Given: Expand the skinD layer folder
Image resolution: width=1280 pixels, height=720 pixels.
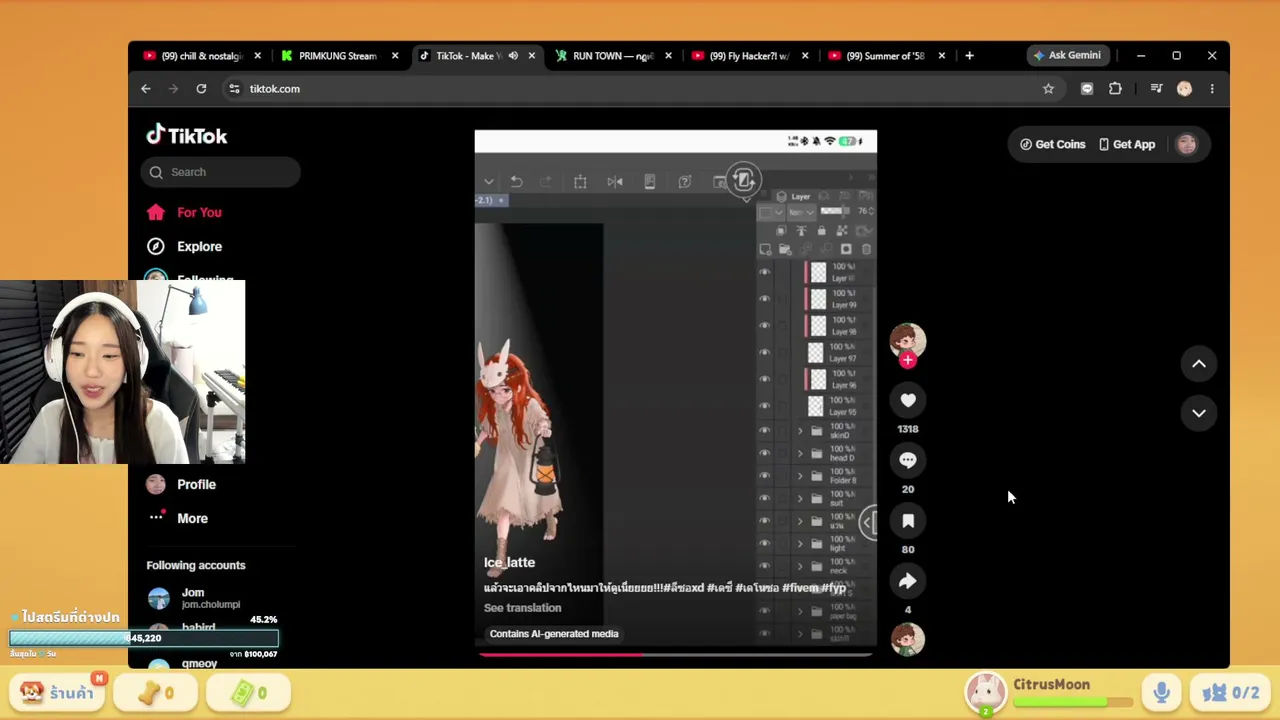Looking at the screenshot, I should tap(800, 431).
